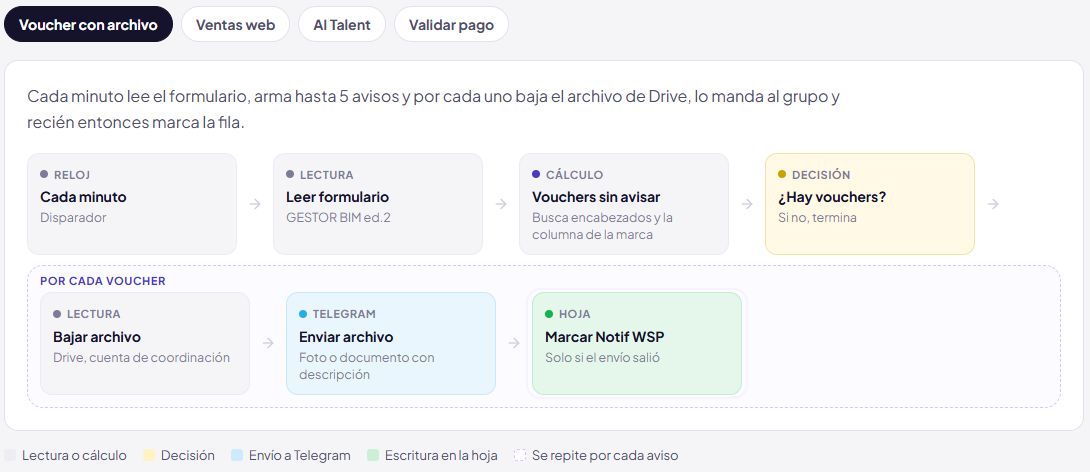This screenshot has width=1090, height=472.
Task: Open the Bajar archivo step card
Action: point(145,343)
